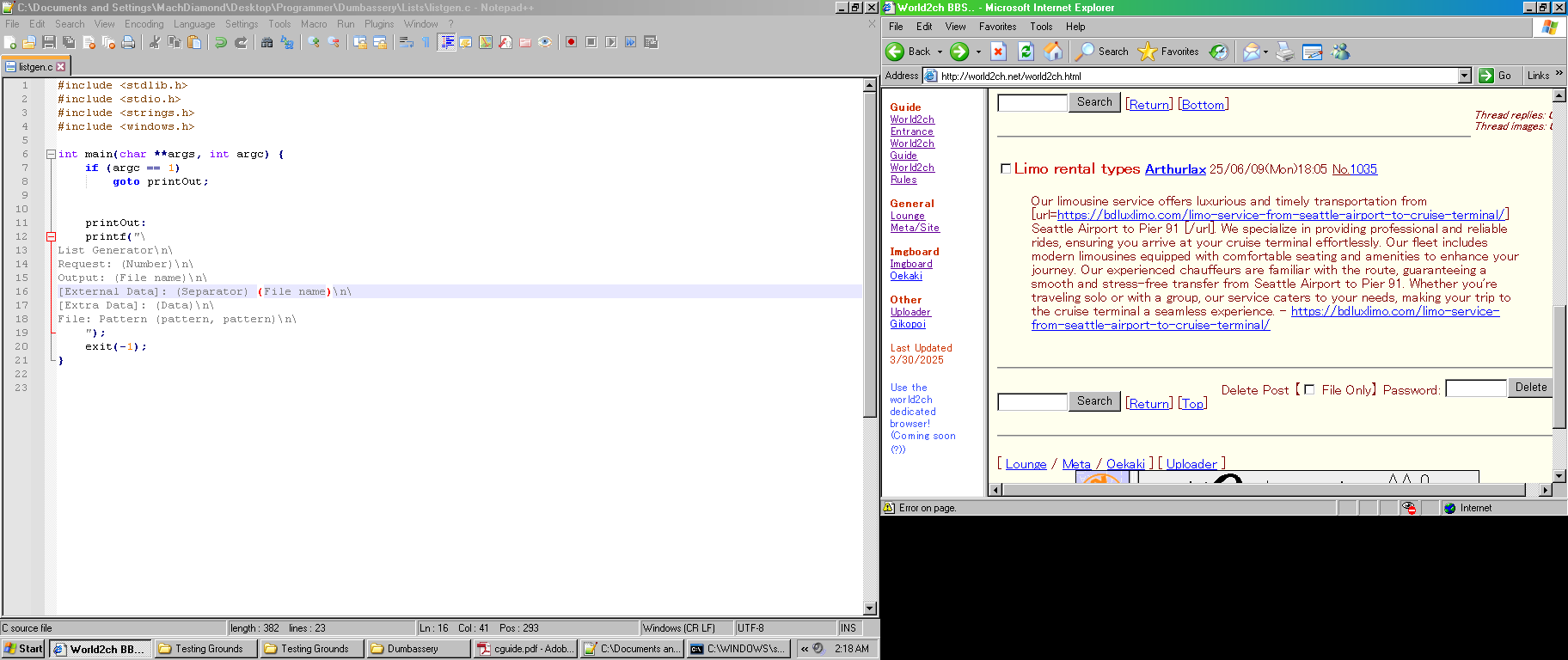1568x660 pixels.
Task: Open Favorites menu in Internet Explorer
Action: [997, 27]
